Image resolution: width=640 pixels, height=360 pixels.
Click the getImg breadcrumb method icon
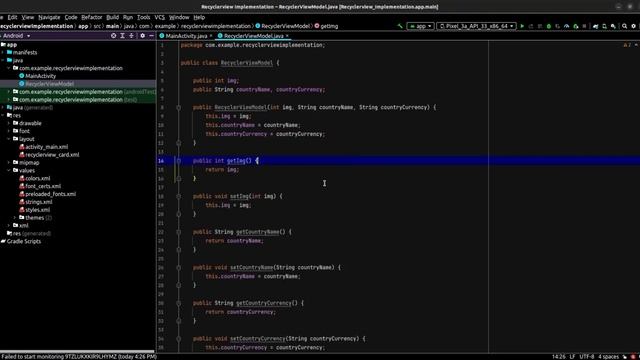(x=317, y=26)
